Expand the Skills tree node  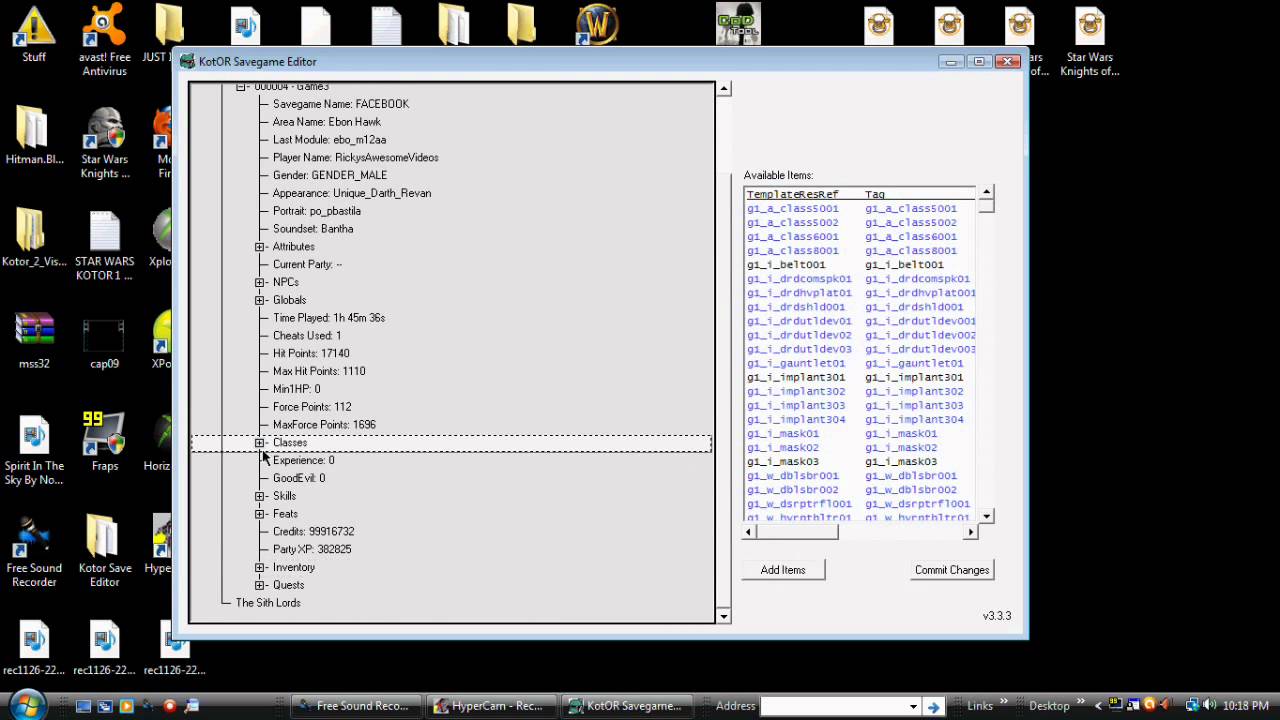click(x=260, y=496)
